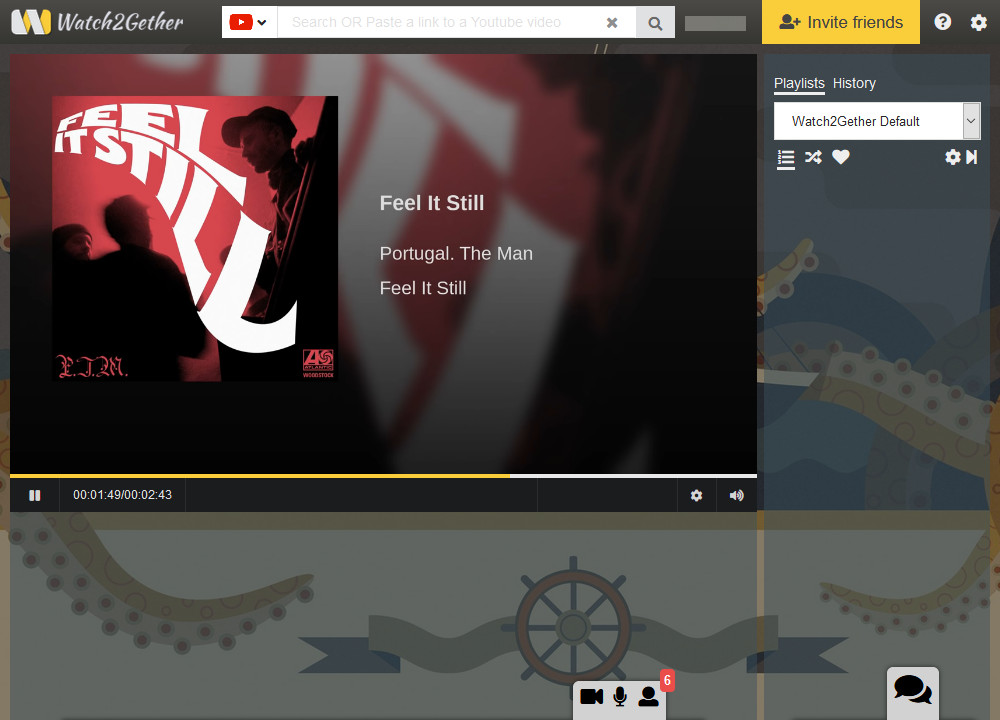
Task: Click the Invite friends button
Action: tap(840, 22)
